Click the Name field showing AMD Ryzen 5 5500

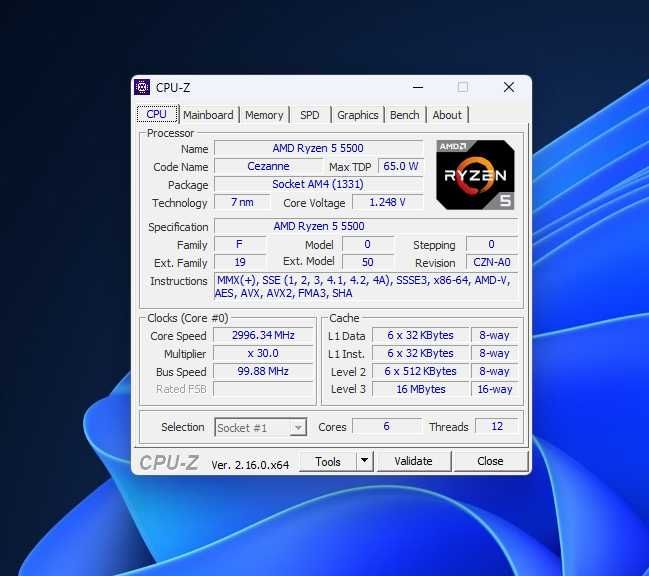pyautogui.click(x=318, y=148)
